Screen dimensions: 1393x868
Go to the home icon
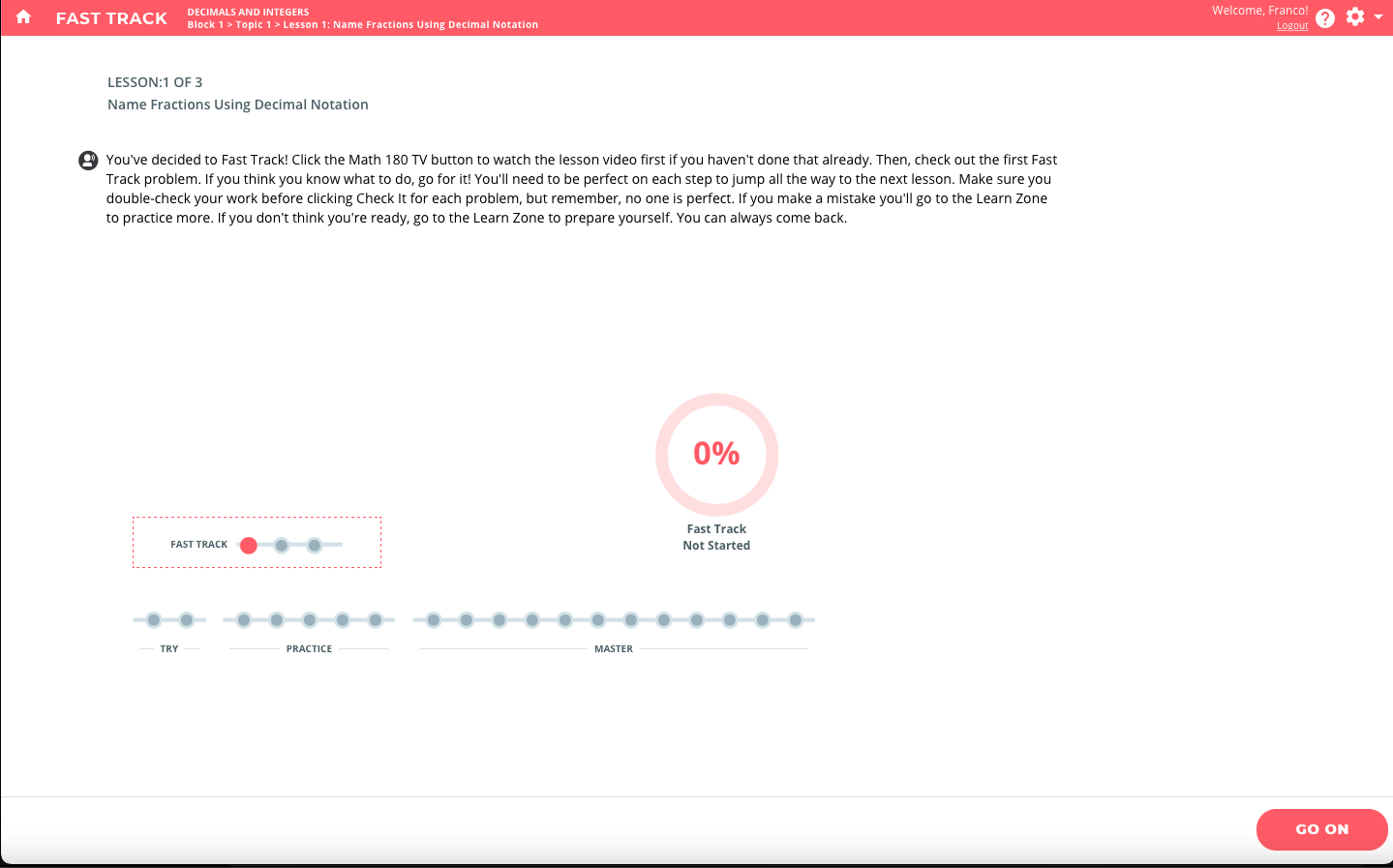coord(23,17)
